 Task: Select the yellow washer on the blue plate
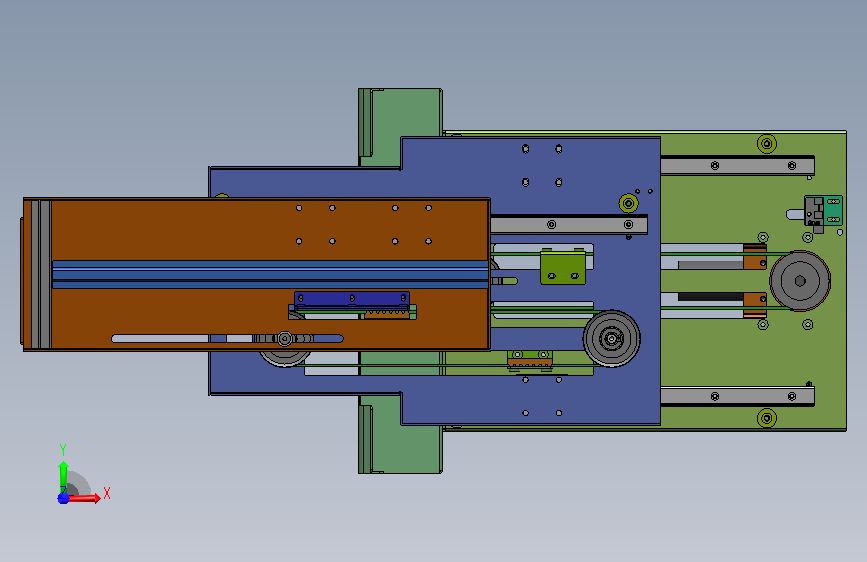(x=629, y=203)
